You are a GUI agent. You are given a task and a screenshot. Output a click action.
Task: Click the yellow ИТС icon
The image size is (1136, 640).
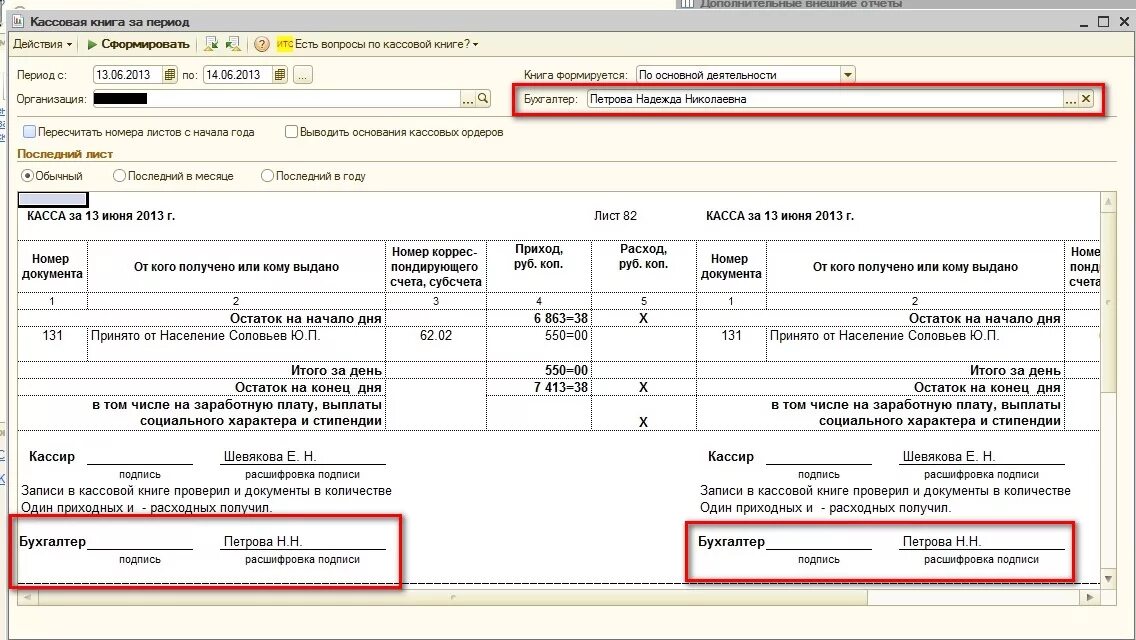click(x=285, y=44)
